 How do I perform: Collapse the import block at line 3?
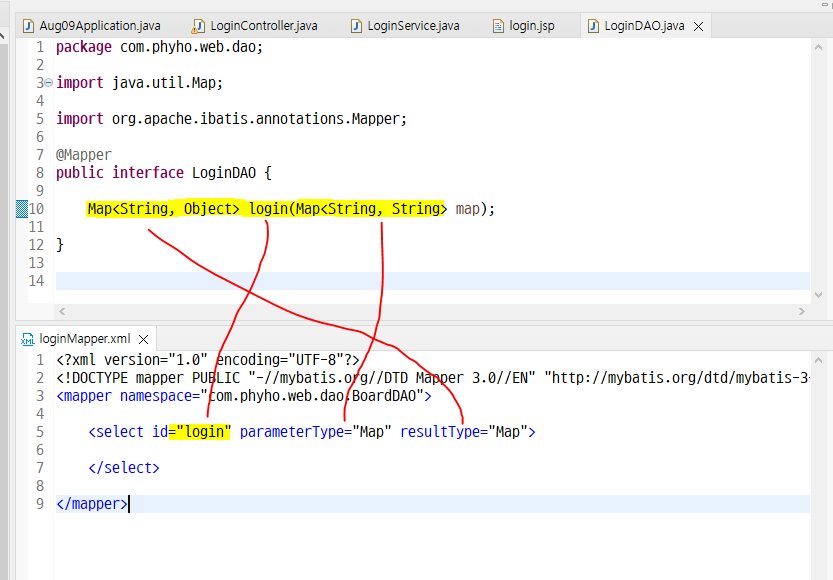click(x=48, y=83)
